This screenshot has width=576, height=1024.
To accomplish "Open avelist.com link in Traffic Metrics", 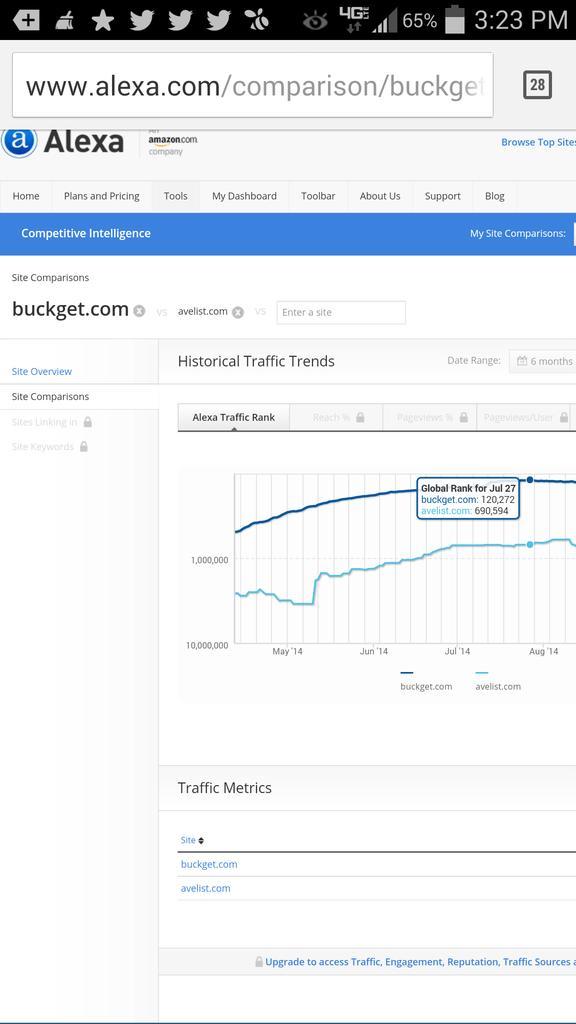I will tap(206, 888).
